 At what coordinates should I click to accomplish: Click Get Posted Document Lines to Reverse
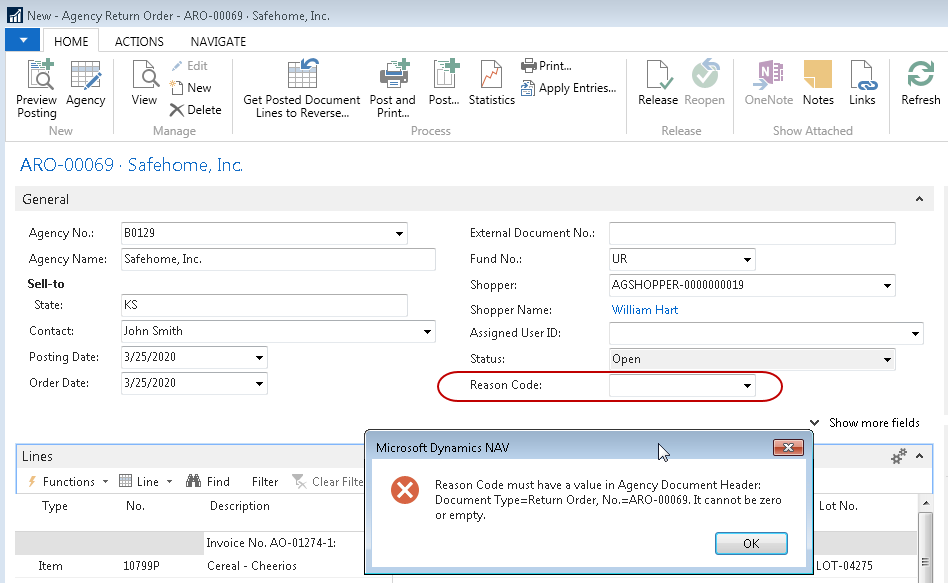302,89
